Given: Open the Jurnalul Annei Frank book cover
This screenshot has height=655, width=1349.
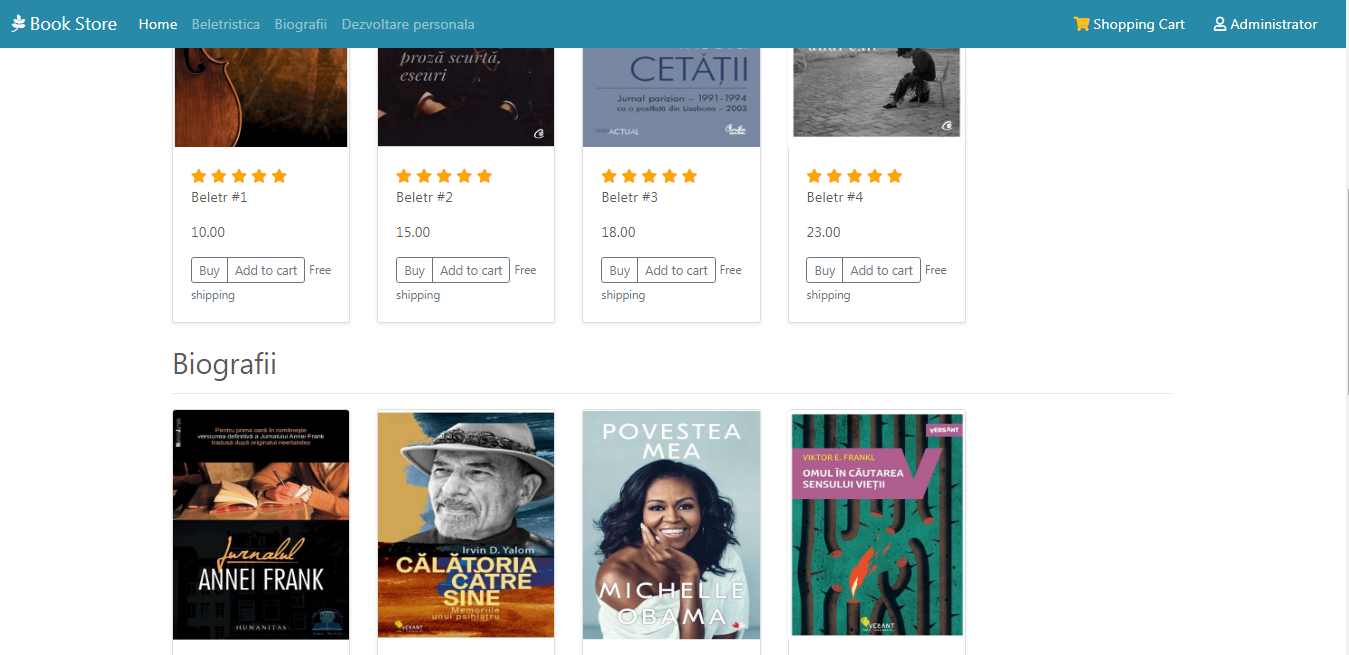Looking at the screenshot, I should coord(261,524).
